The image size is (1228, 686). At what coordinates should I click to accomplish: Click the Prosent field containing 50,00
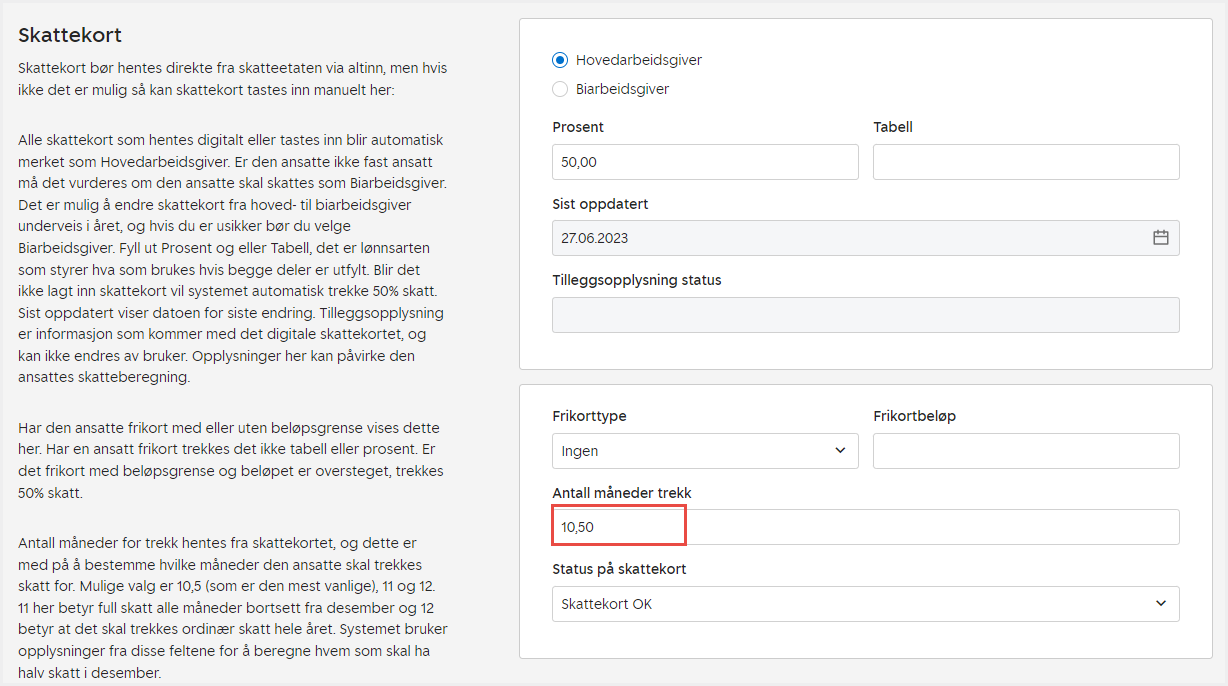pyautogui.click(x=704, y=162)
